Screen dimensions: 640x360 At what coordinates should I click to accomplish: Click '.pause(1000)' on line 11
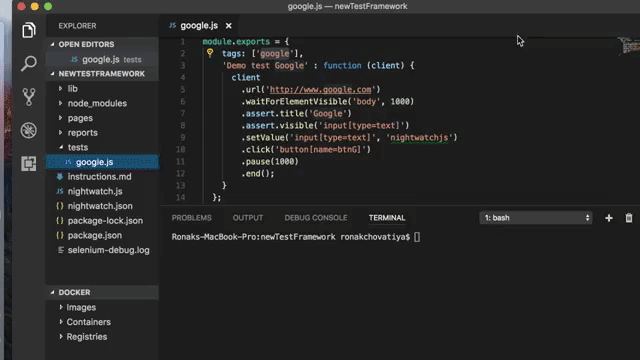click(x=270, y=161)
